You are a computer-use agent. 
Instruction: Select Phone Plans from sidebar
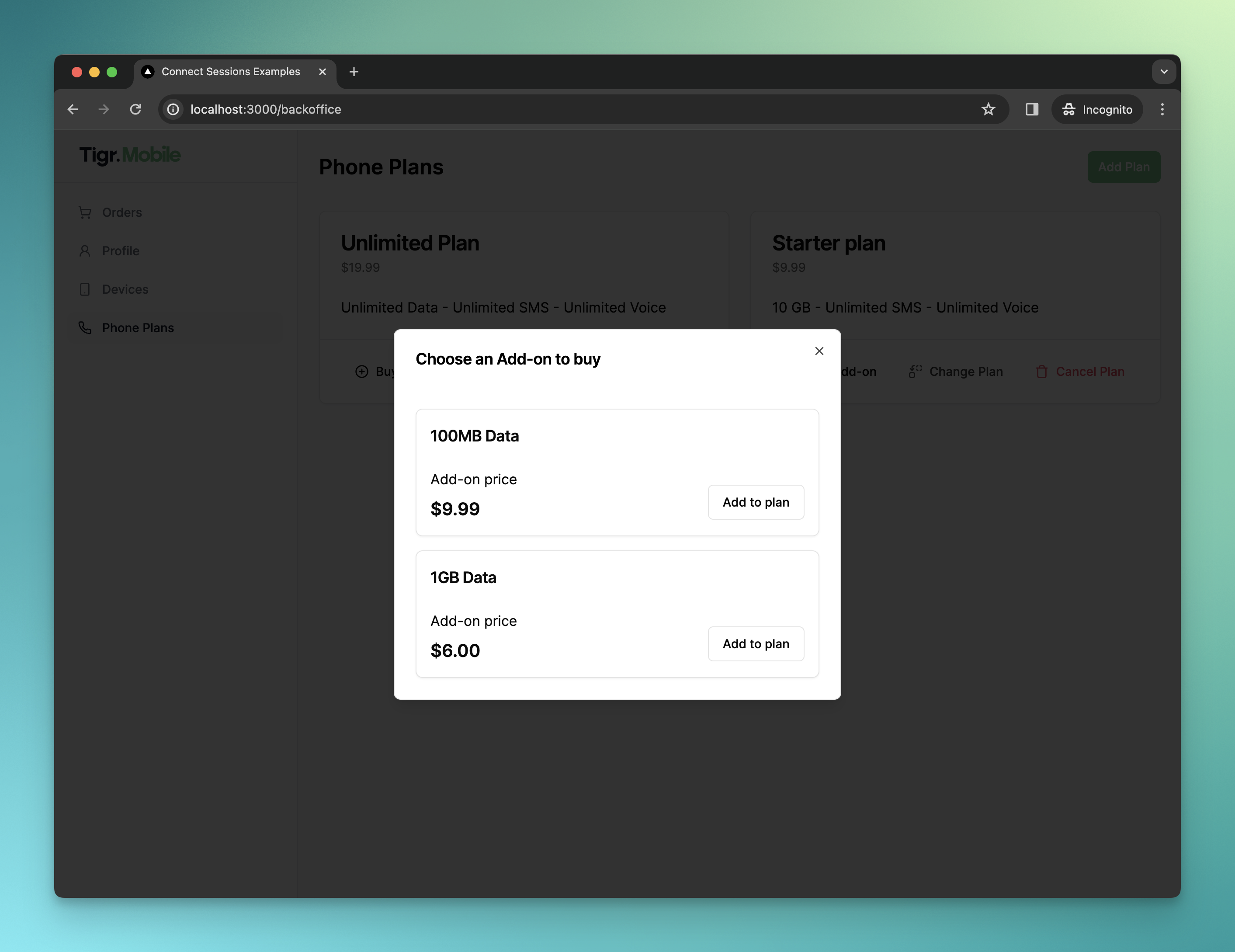(x=137, y=327)
